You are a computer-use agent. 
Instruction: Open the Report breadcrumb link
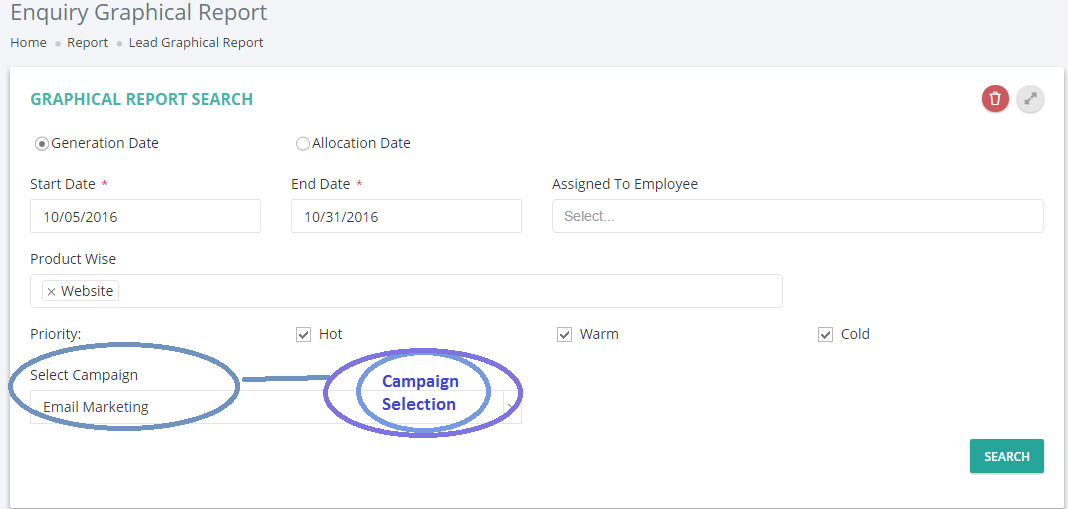pyautogui.click(x=87, y=42)
